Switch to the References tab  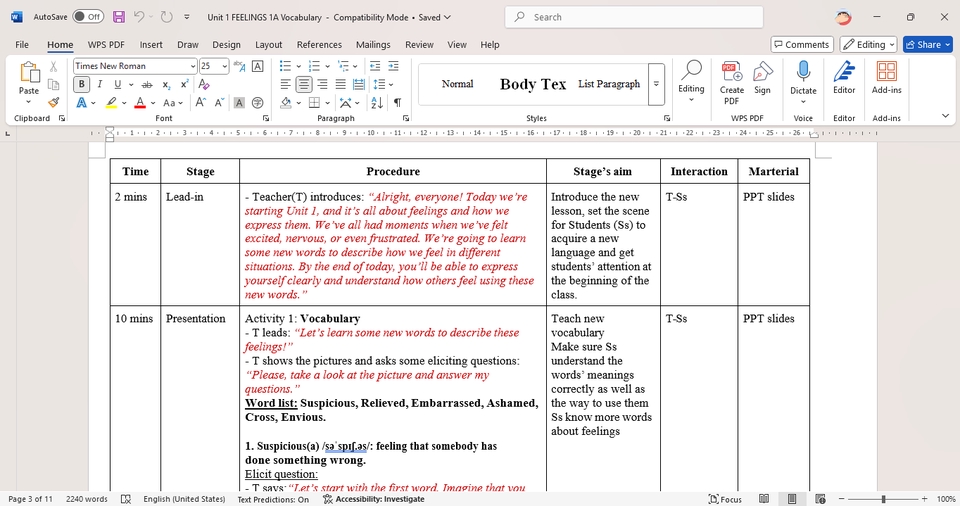tap(319, 45)
